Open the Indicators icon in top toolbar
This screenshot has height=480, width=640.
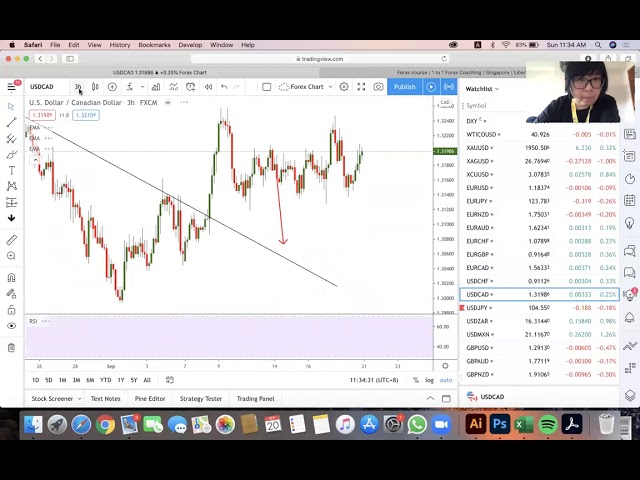(155, 87)
